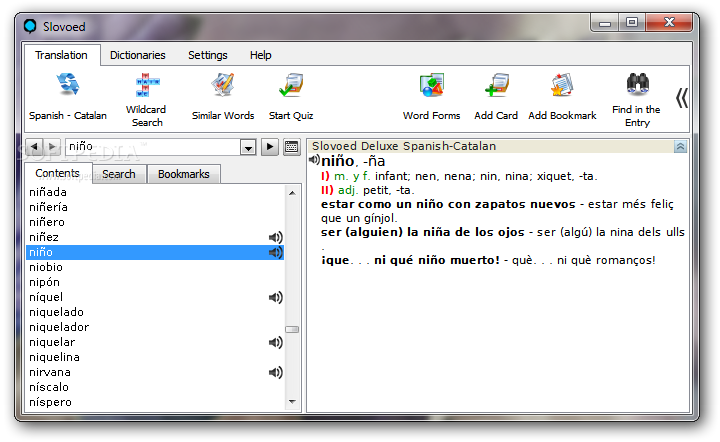
Task: Open the Wildcard Search tool
Action: point(146,100)
